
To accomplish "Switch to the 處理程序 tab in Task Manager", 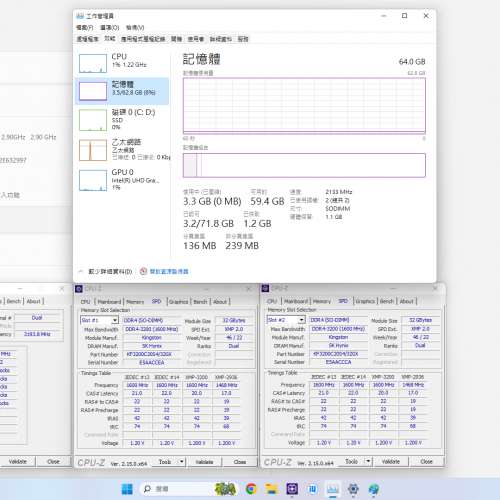I will point(88,39).
